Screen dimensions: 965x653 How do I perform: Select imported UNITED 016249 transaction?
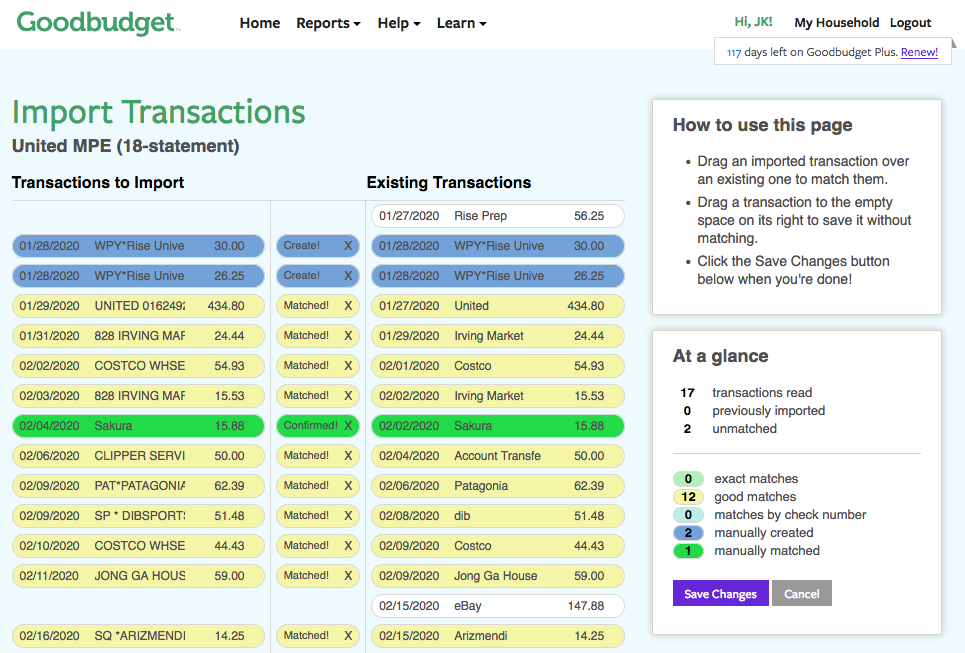pyautogui.click(x=138, y=305)
